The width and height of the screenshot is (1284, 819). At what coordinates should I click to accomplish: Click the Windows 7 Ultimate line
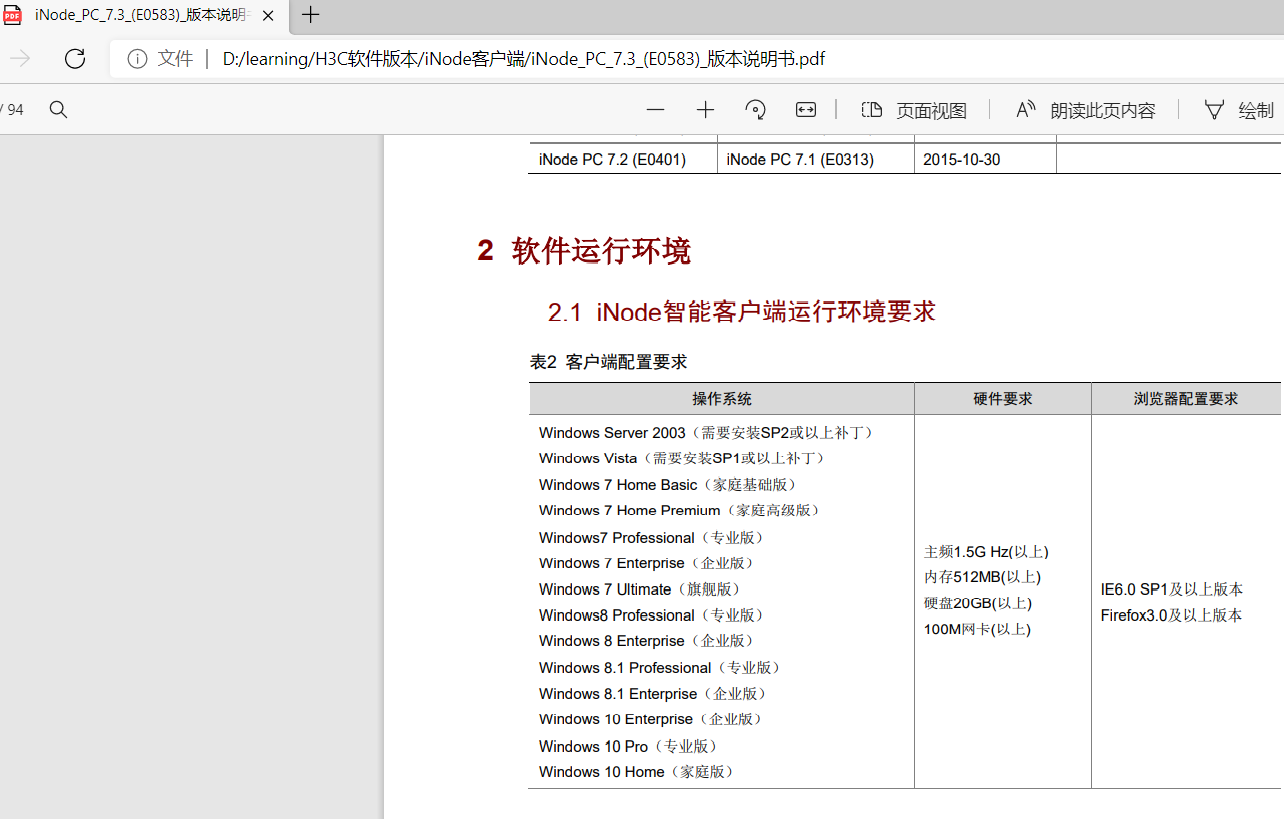(641, 590)
